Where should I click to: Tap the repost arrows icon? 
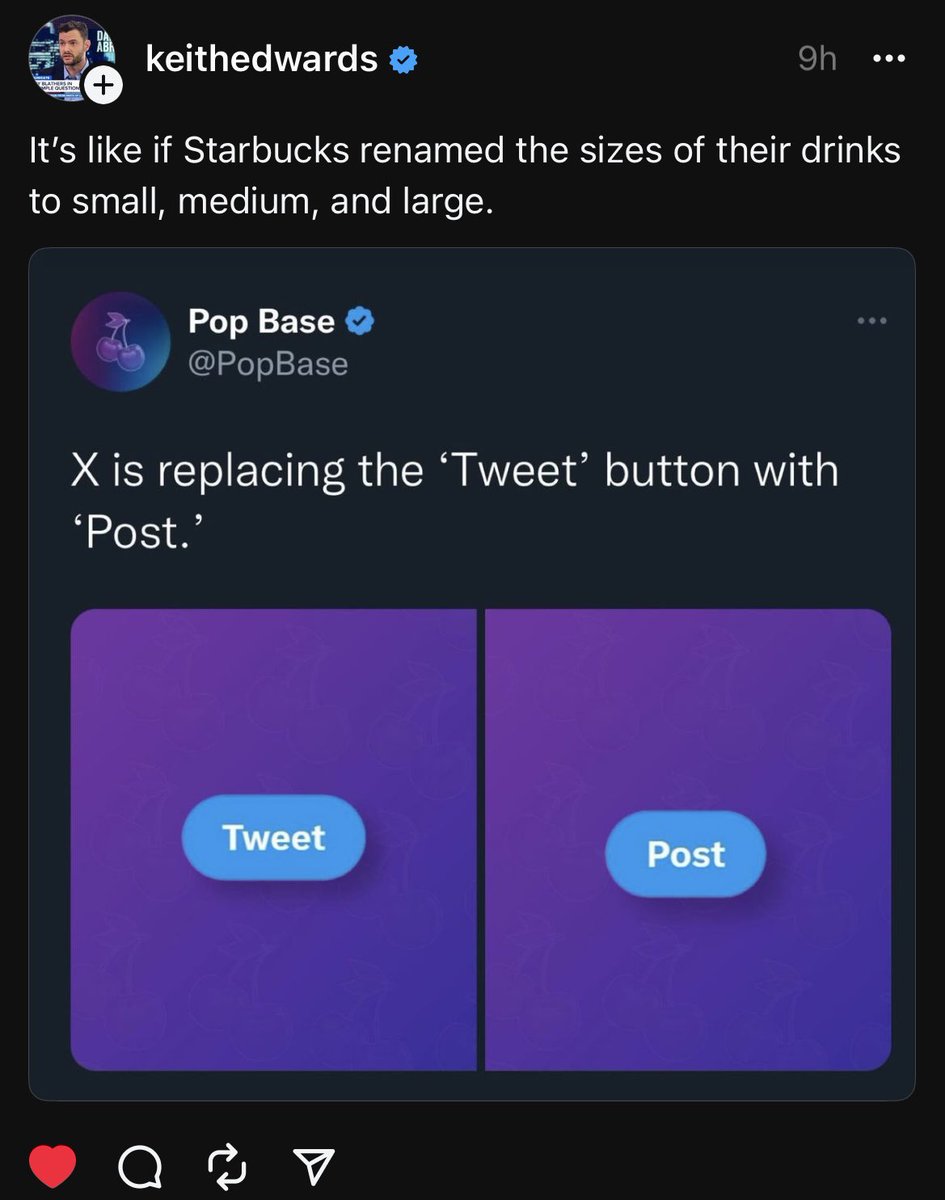click(229, 1164)
